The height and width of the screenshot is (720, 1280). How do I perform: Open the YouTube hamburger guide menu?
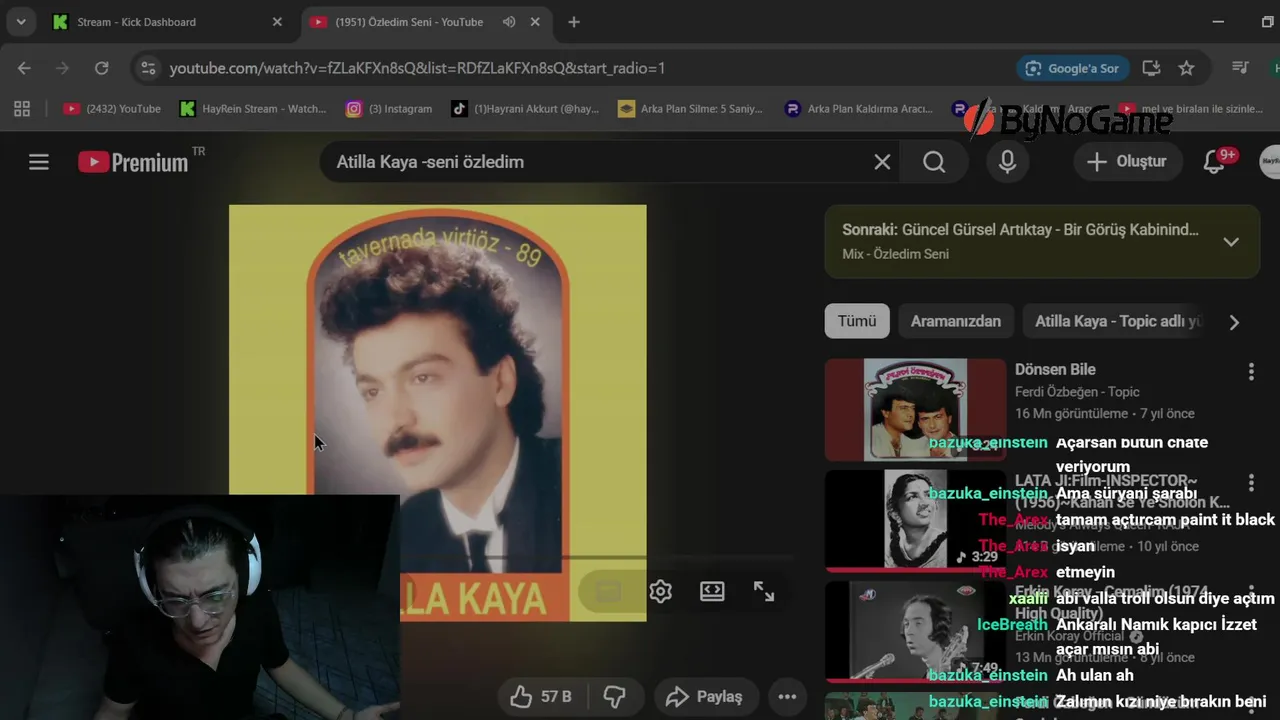pos(39,162)
